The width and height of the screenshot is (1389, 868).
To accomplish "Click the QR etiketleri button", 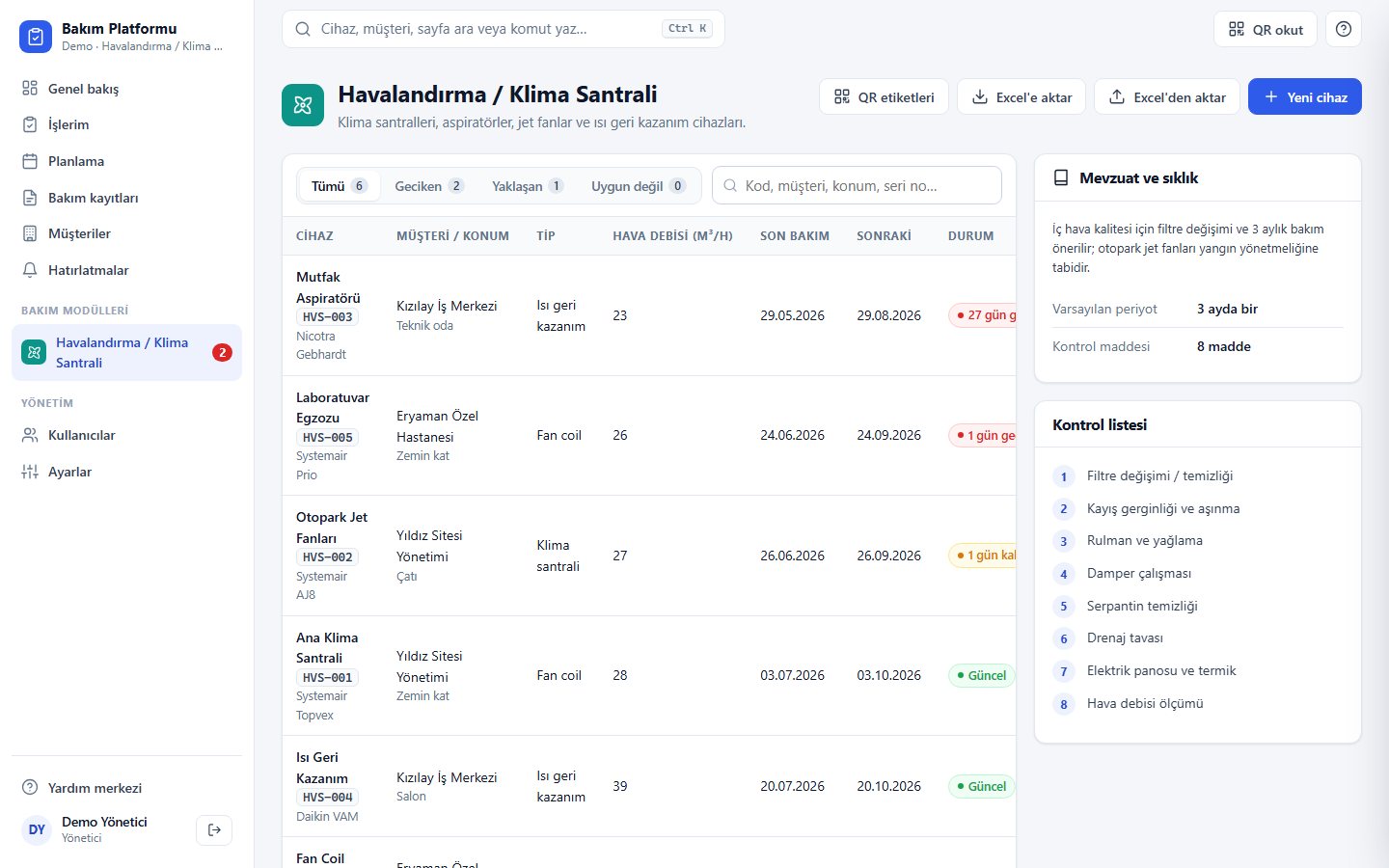I will 884,96.
